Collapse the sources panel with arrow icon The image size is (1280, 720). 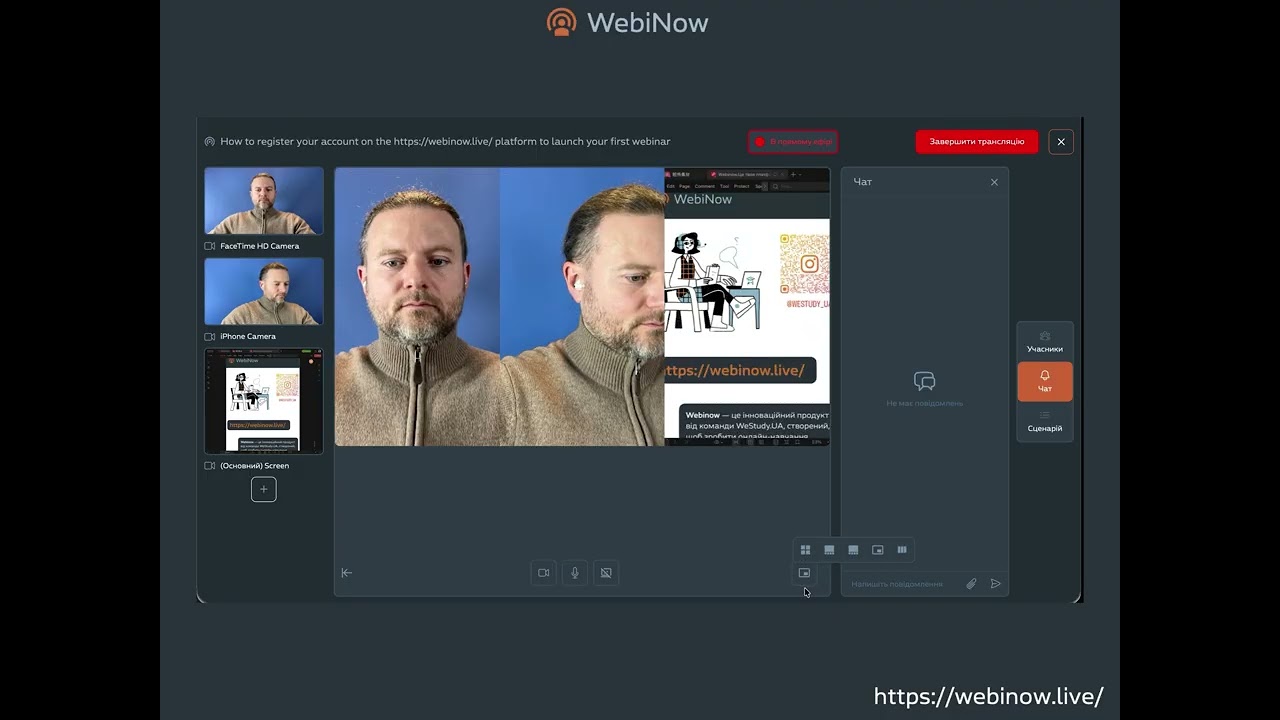pos(347,573)
